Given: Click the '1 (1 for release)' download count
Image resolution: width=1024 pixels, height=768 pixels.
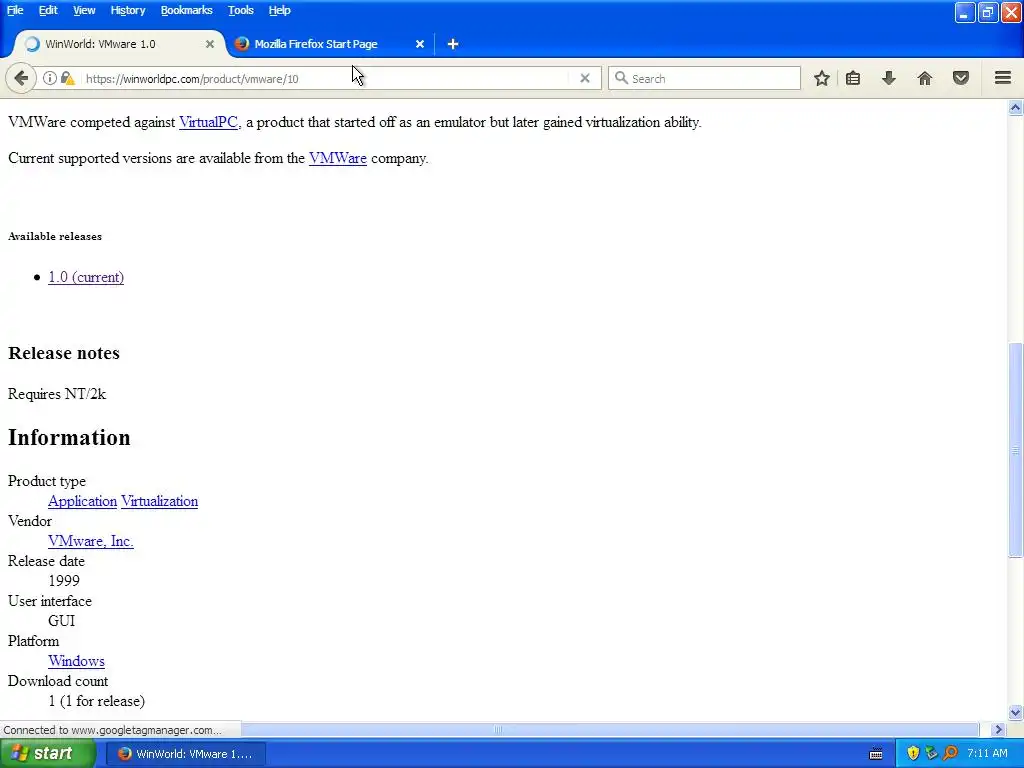Looking at the screenshot, I should 97,701.
